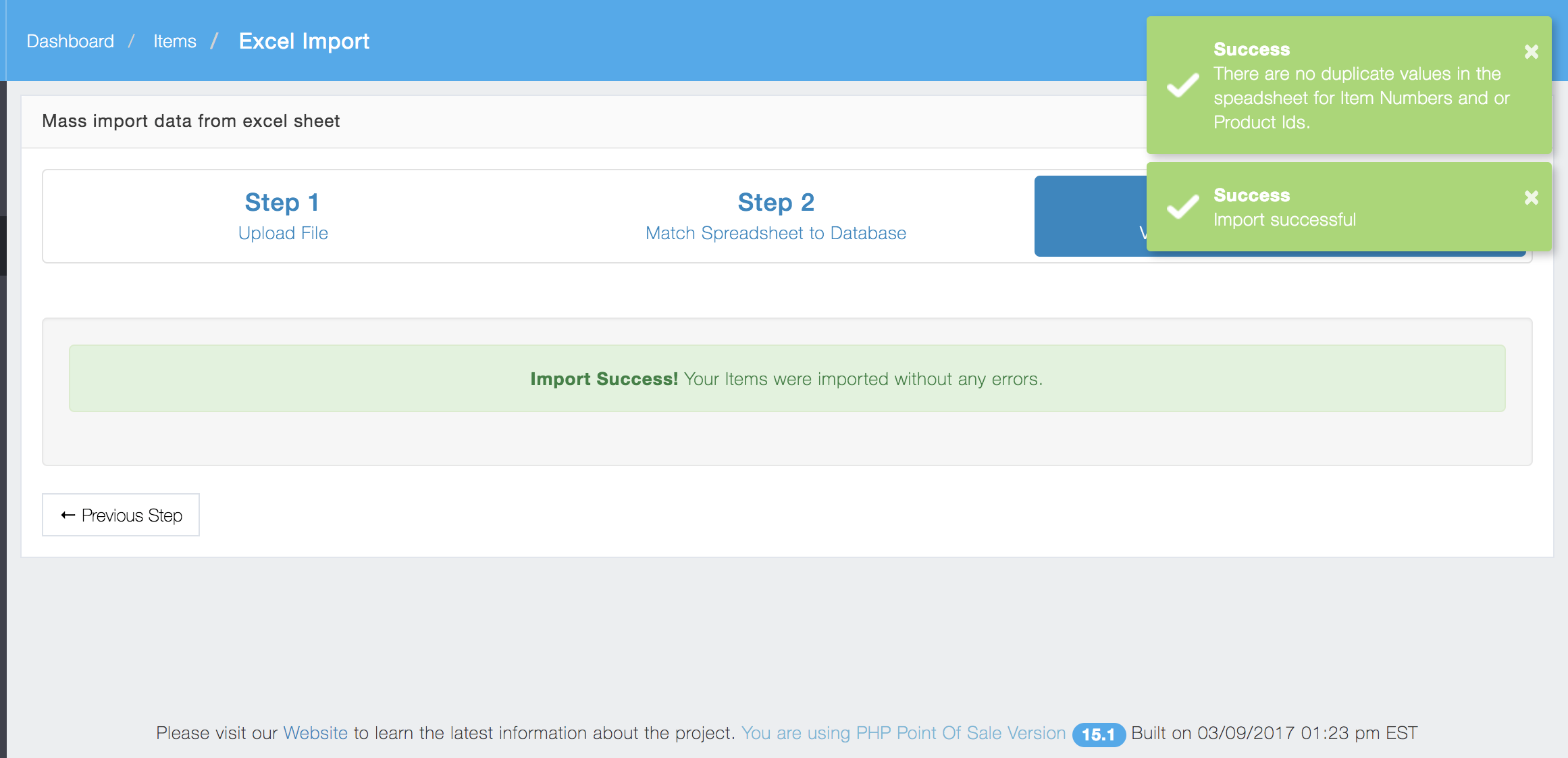The image size is (1568, 758).
Task: Click the 'no duplicate values' toast message
Action: [x=1357, y=98]
